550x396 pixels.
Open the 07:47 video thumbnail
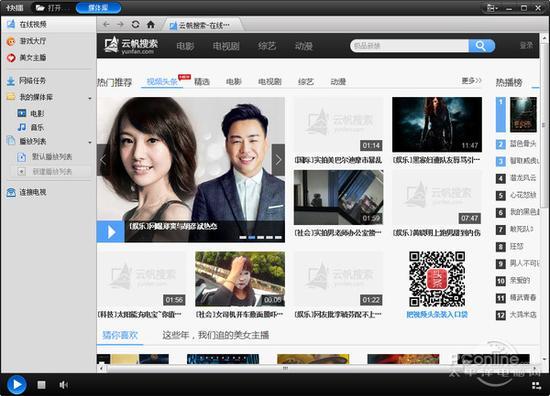coord(437,197)
